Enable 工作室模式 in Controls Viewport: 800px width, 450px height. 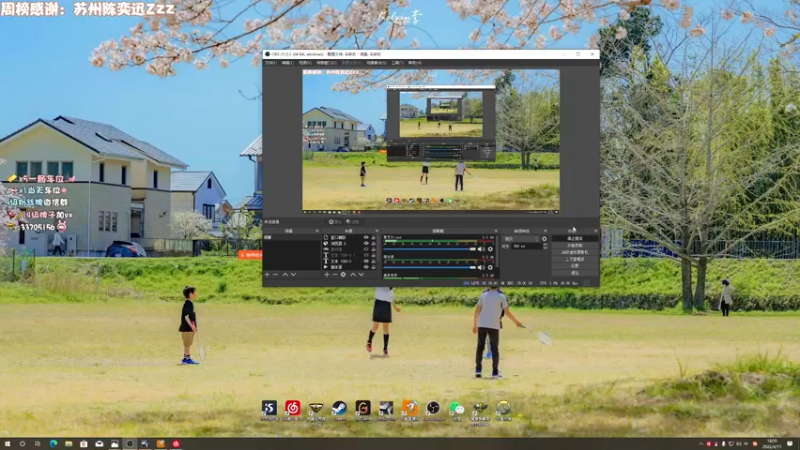575,259
